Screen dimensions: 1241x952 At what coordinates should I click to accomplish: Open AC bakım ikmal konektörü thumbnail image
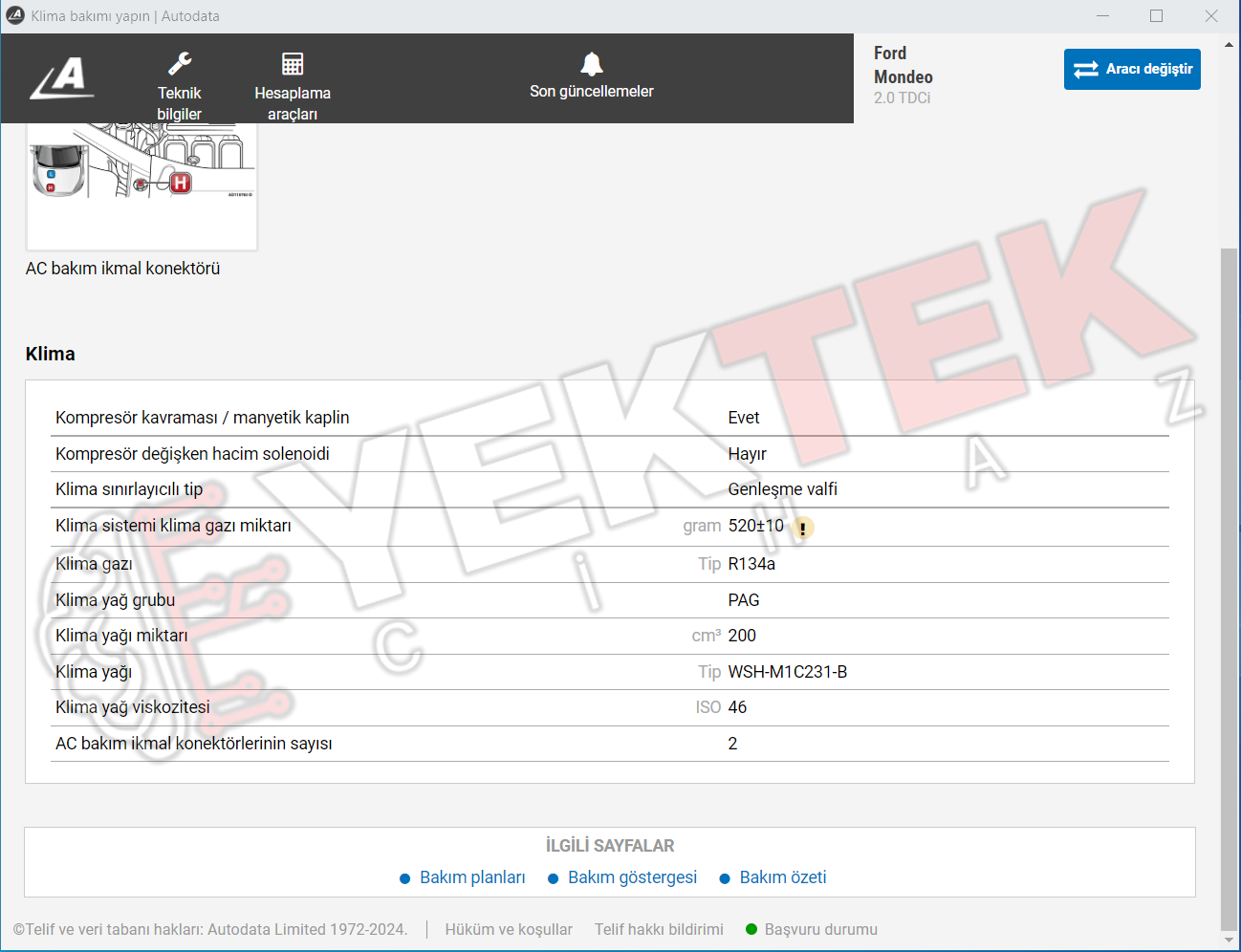pos(142,185)
